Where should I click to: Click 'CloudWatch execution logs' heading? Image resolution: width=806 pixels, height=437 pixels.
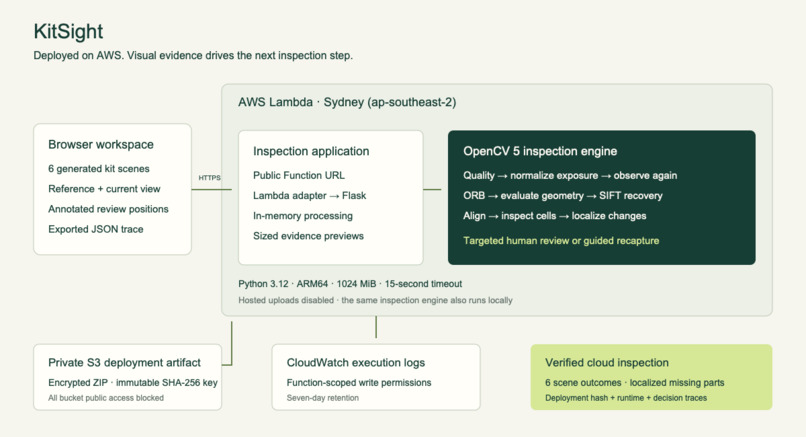[356, 362]
